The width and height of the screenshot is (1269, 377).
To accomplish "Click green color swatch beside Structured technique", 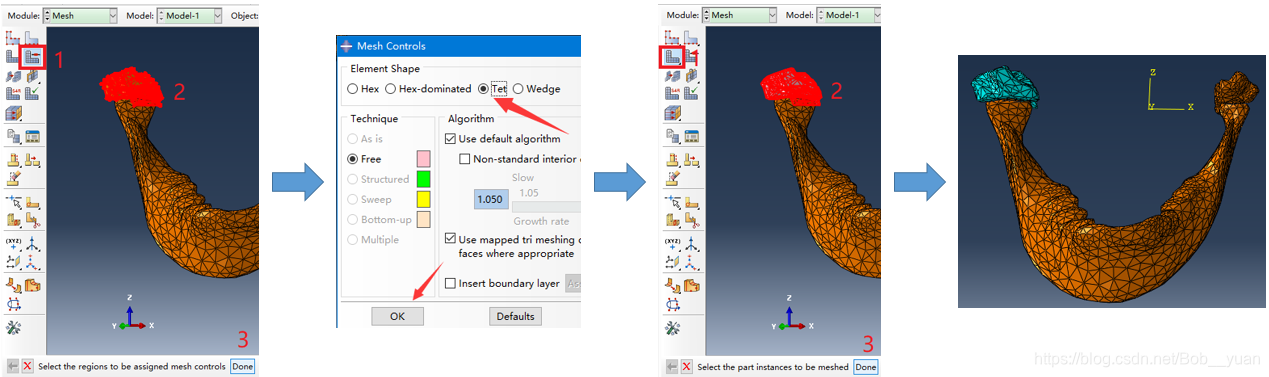I will (x=423, y=179).
